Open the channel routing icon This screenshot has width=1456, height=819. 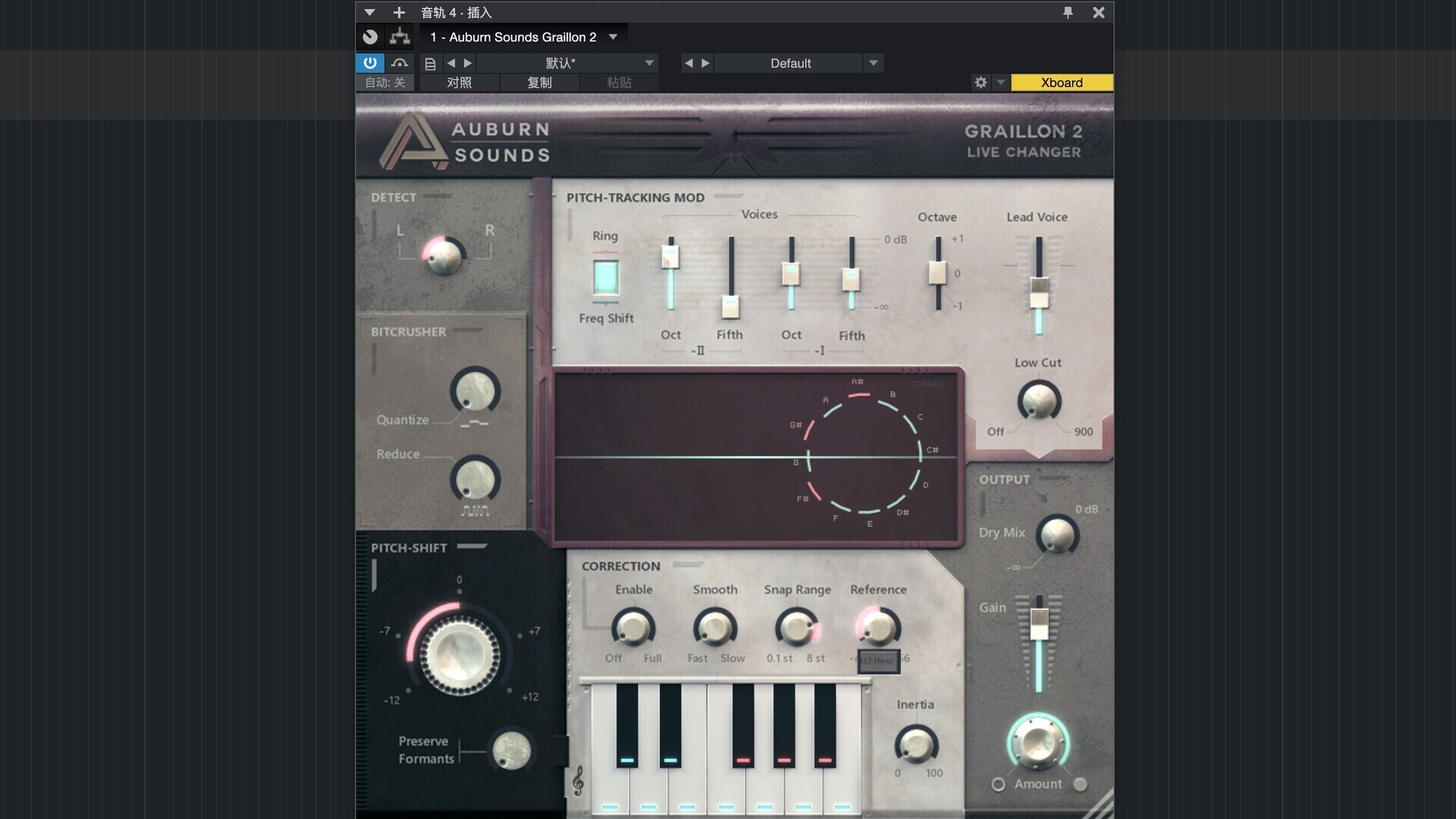[400, 36]
